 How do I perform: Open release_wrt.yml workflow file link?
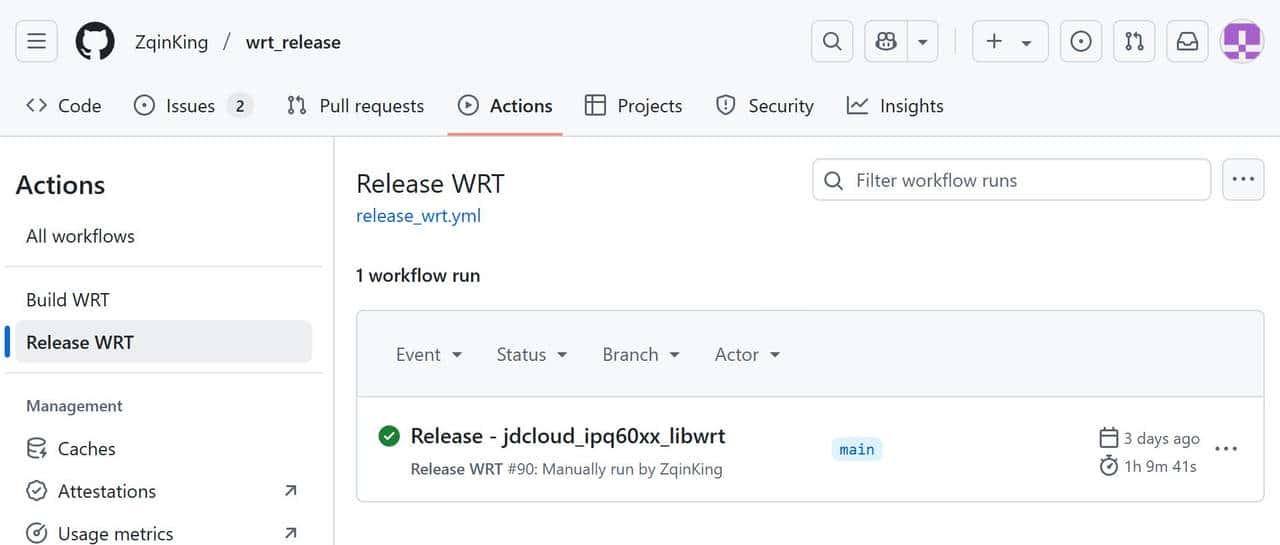[418, 215]
